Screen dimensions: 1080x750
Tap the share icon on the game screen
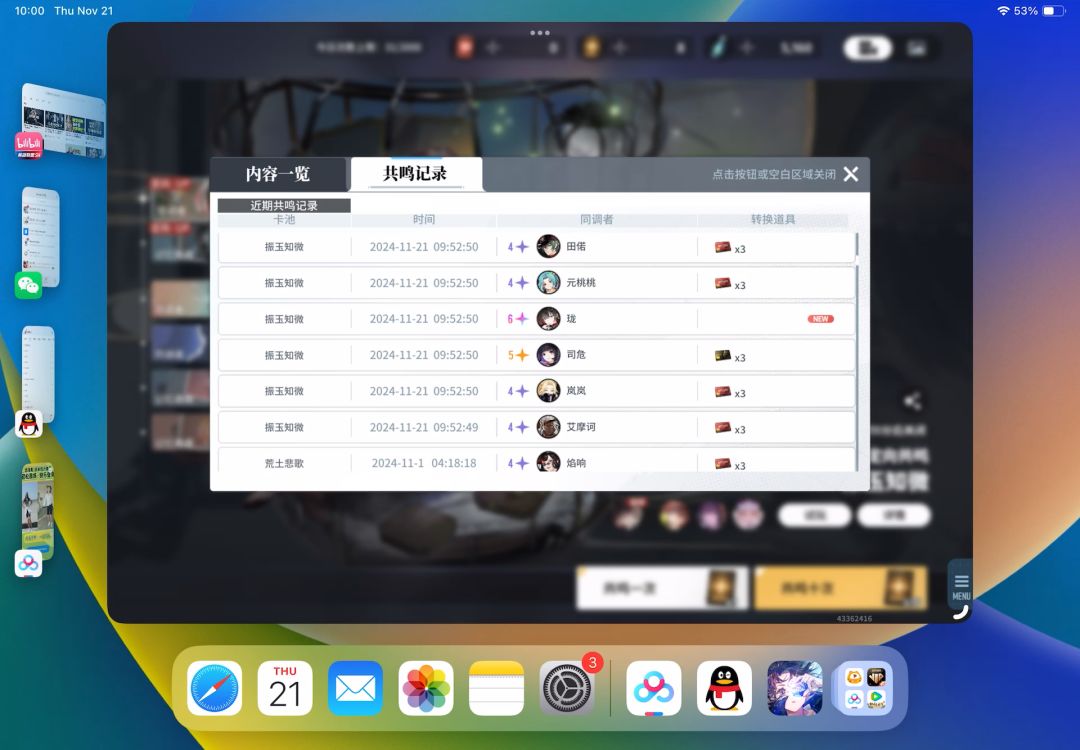pyautogui.click(x=913, y=401)
